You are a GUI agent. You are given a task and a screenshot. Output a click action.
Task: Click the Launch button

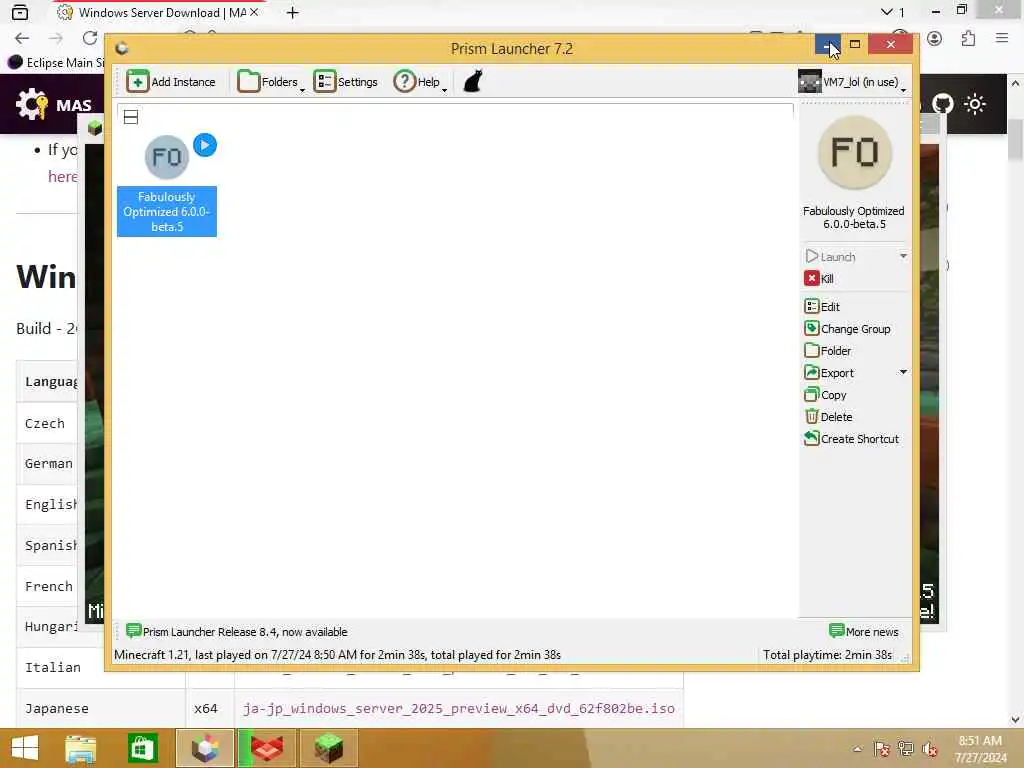tap(831, 257)
